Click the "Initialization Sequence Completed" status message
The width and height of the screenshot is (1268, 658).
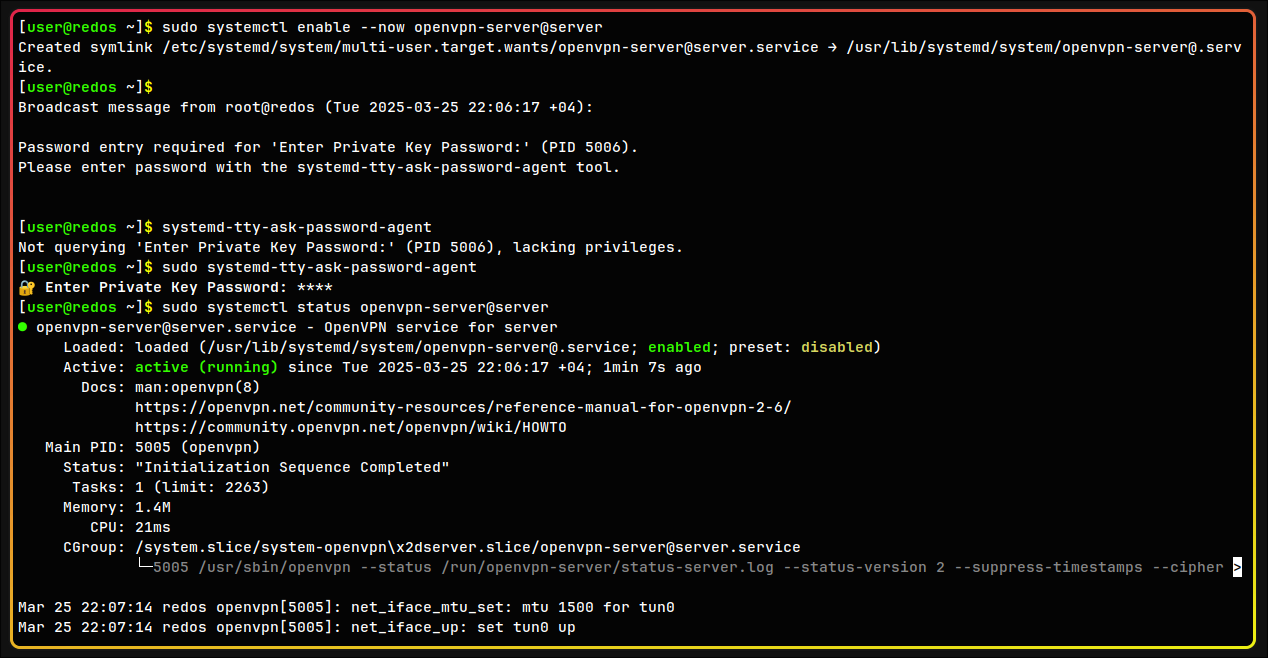coord(292,467)
